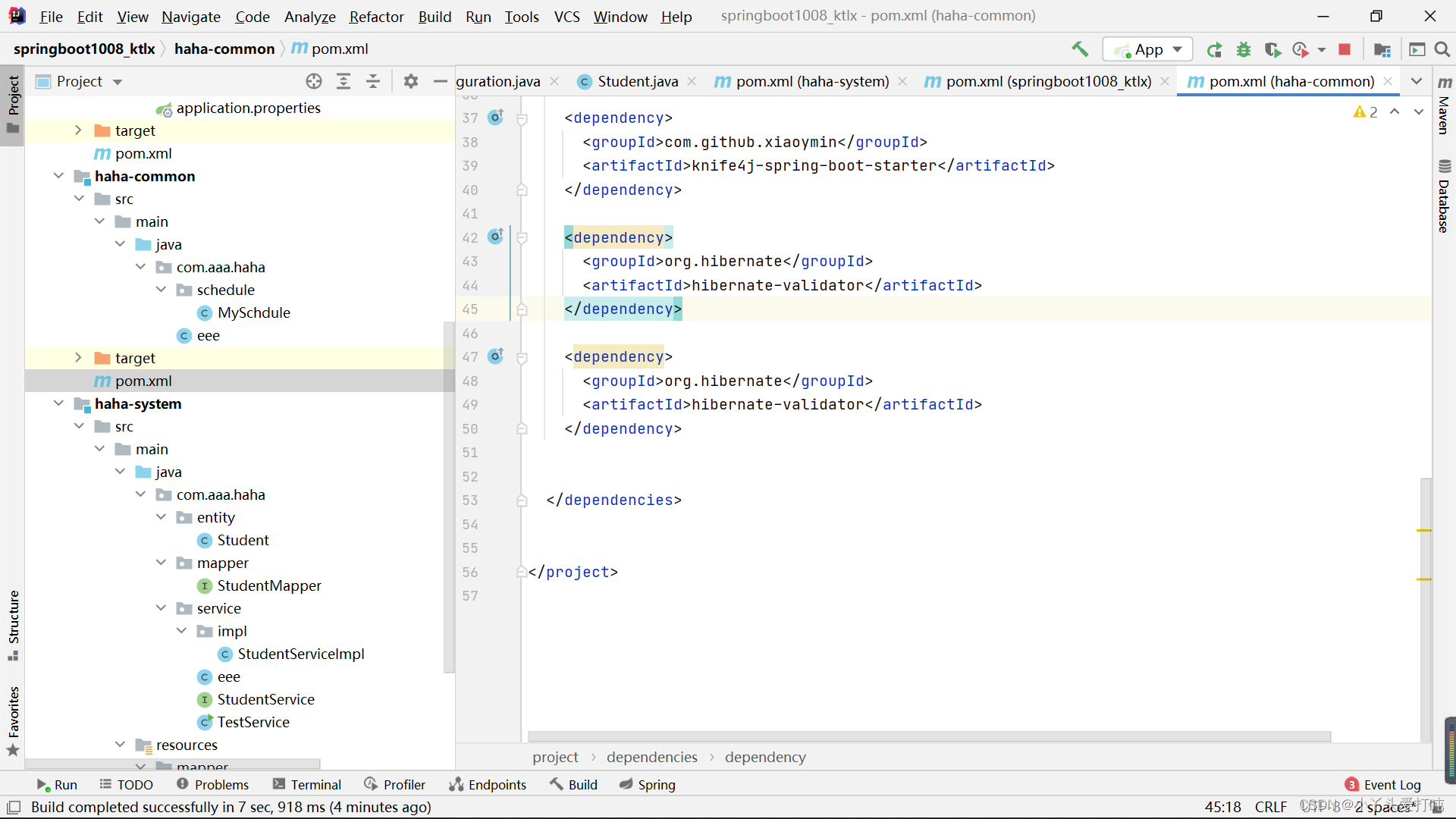Click haha-common in navigation bar

[224, 49]
